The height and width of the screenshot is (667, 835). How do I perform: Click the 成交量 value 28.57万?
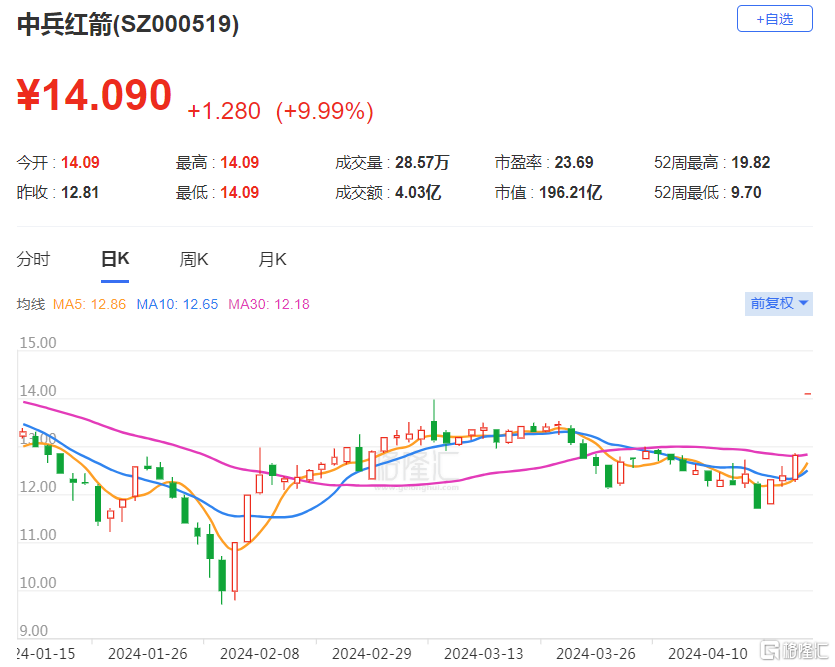click(422, 162)
